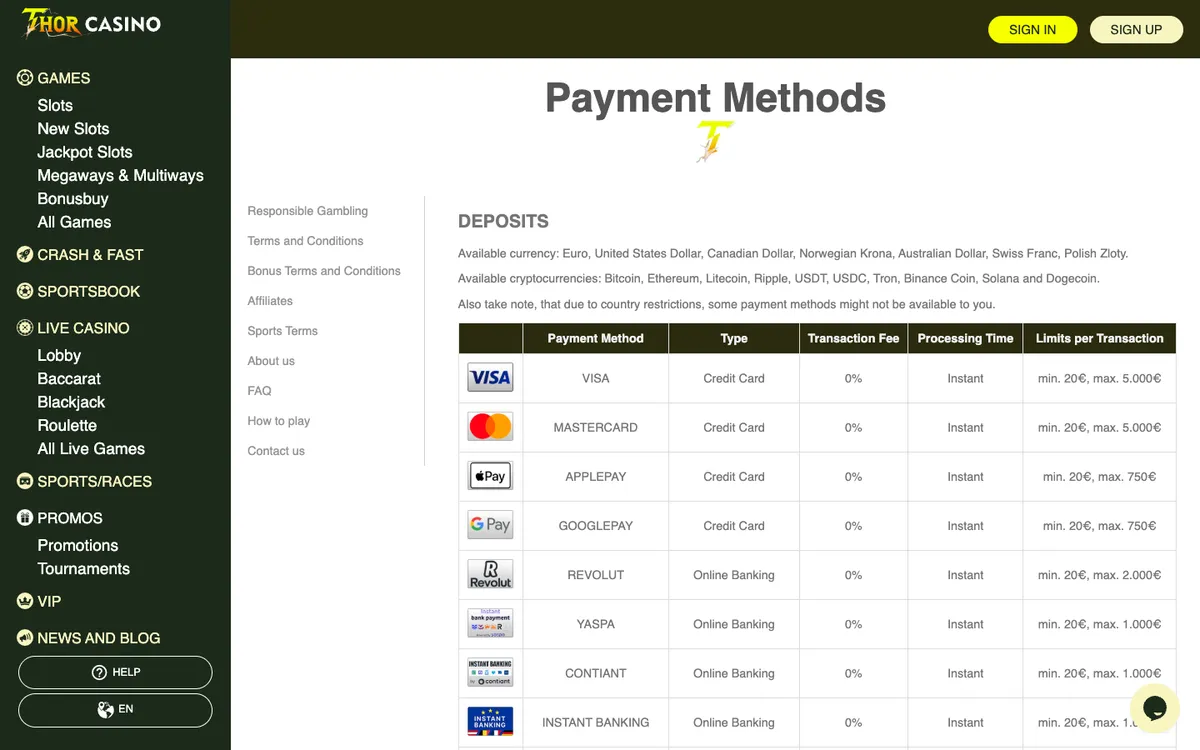Open the live chat bubble
The width and height of the screenshot is (1200, 750).
pyautogui.click(x=1154, y=709)
